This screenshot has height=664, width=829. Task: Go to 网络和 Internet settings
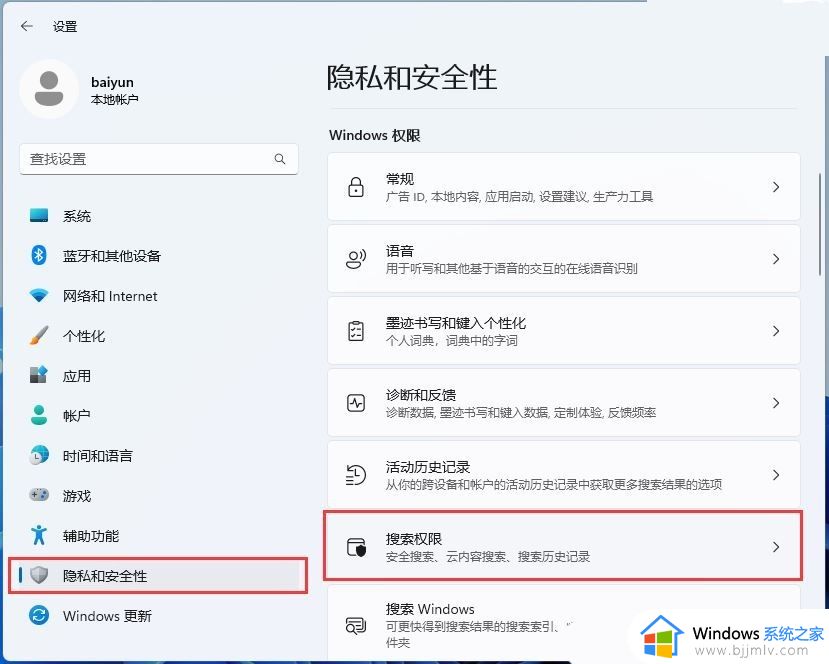pyautogui.click(x=159, y=296)
